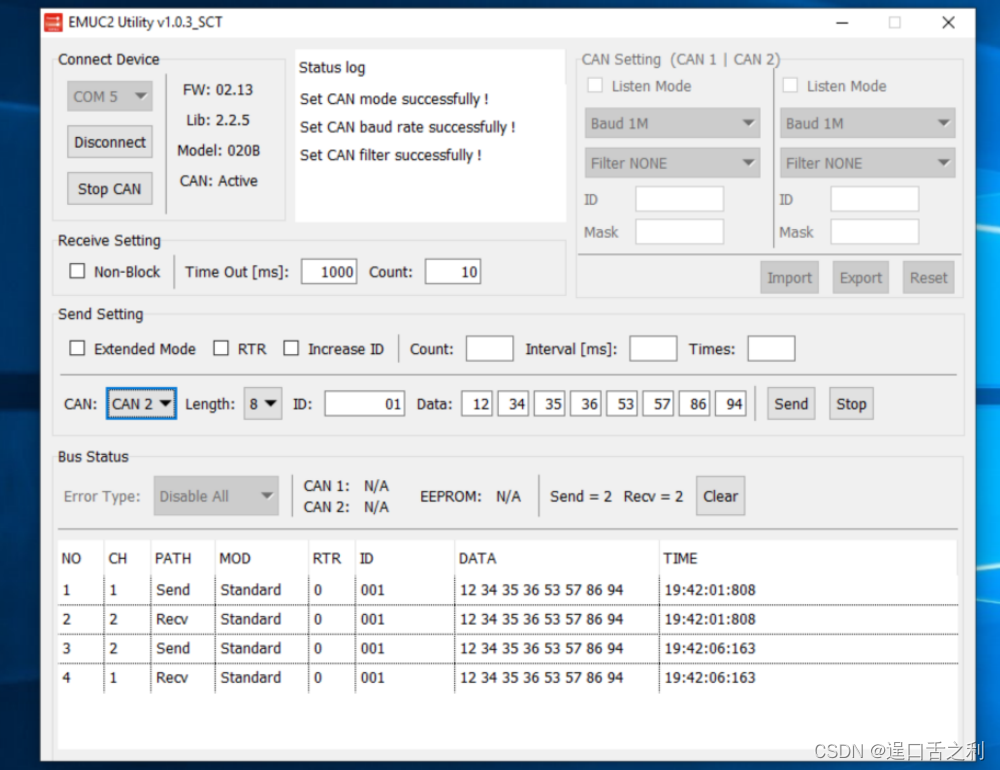Open the Length 8 dropdown
This screenshot has height=770, width=1000.
[x=263, y=404]
